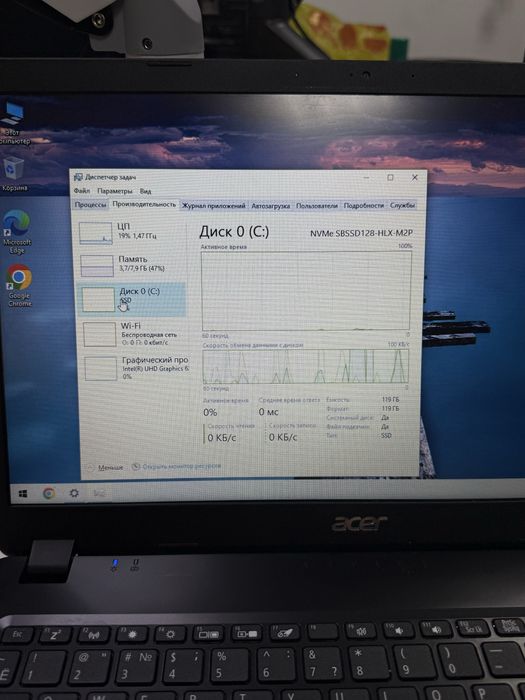Open the Корзина desktop icon
The width and height of the screenshot is (525, 700).
click(14, 173)
